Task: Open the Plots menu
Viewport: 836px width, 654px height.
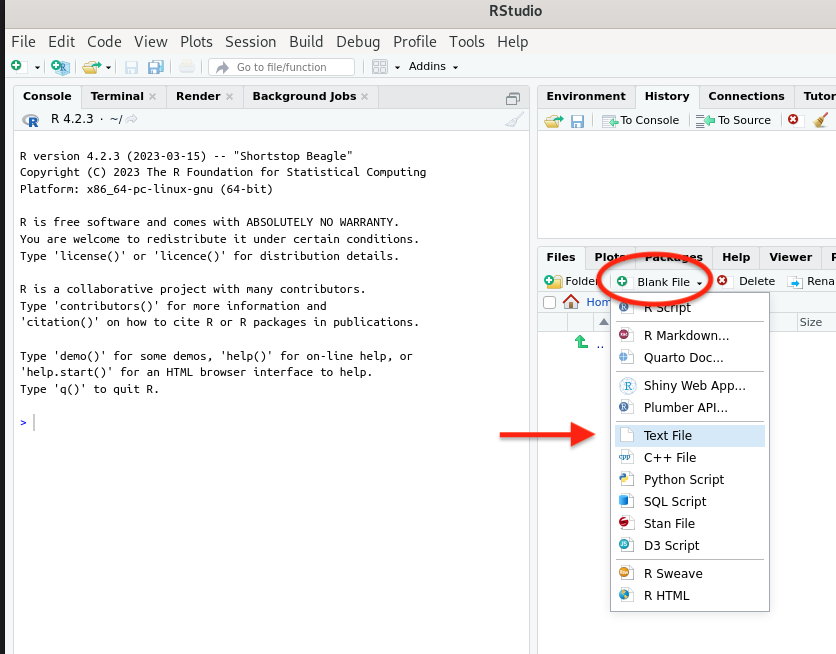Action: (x=196, y=42)
